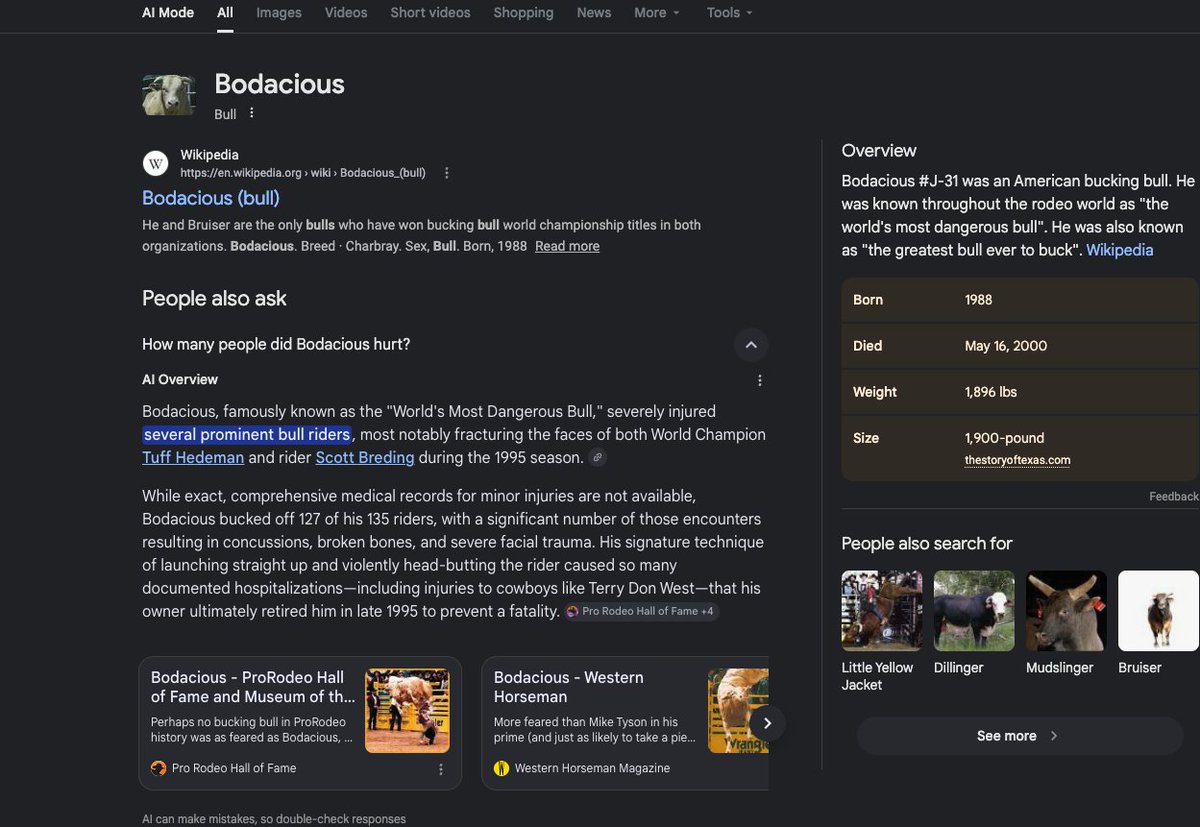Advance source cards with next arrow
This screenshot has height=827, width=1200.
[767, 722]
